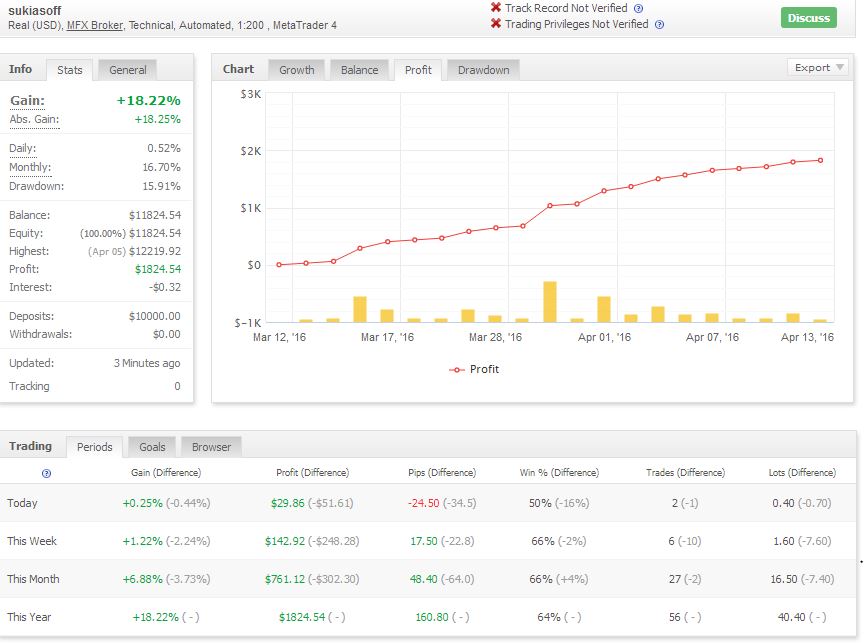
Task: Click Today's profit $29.86 cell
Action: pos(312,503)
